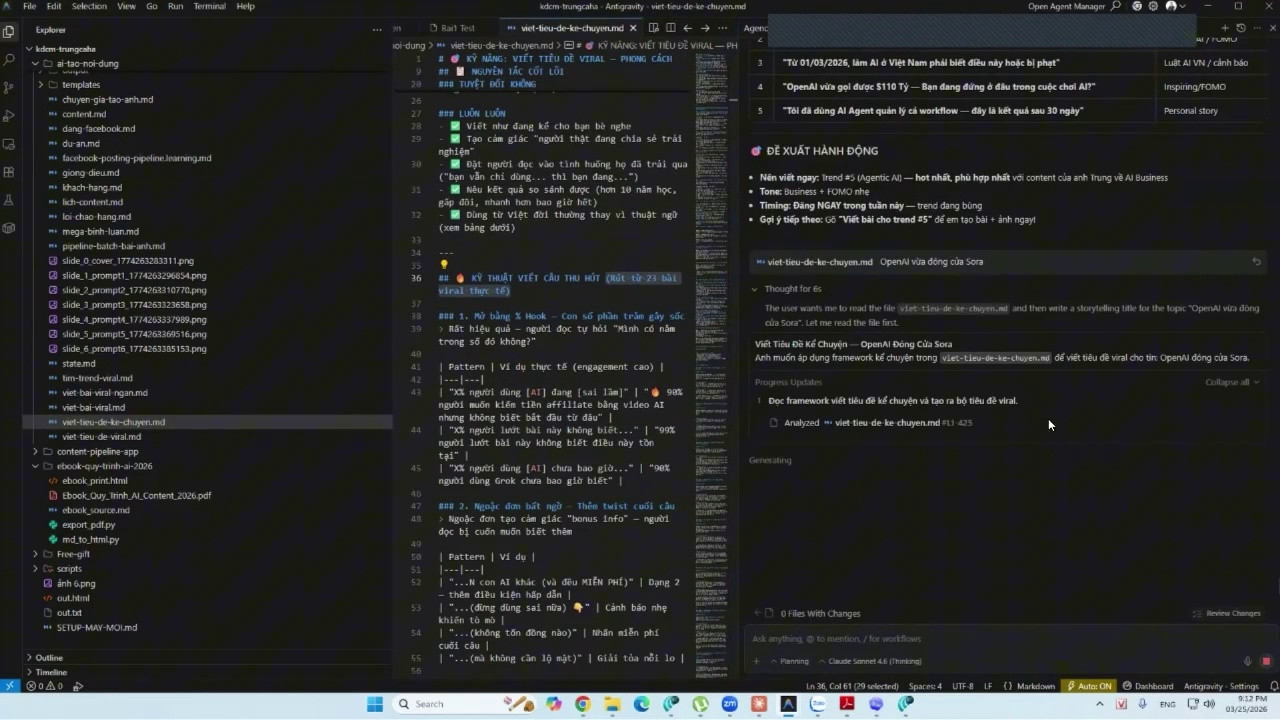Click errors and warnings counter in status bar
The height and width of the screenshot is (720, 1280).
pos(45,686)
